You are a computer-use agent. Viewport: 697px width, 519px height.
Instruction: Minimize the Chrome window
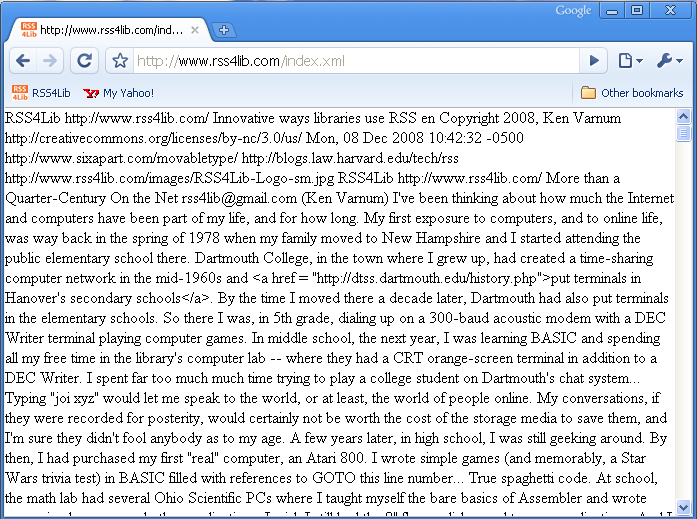[612, 11]
